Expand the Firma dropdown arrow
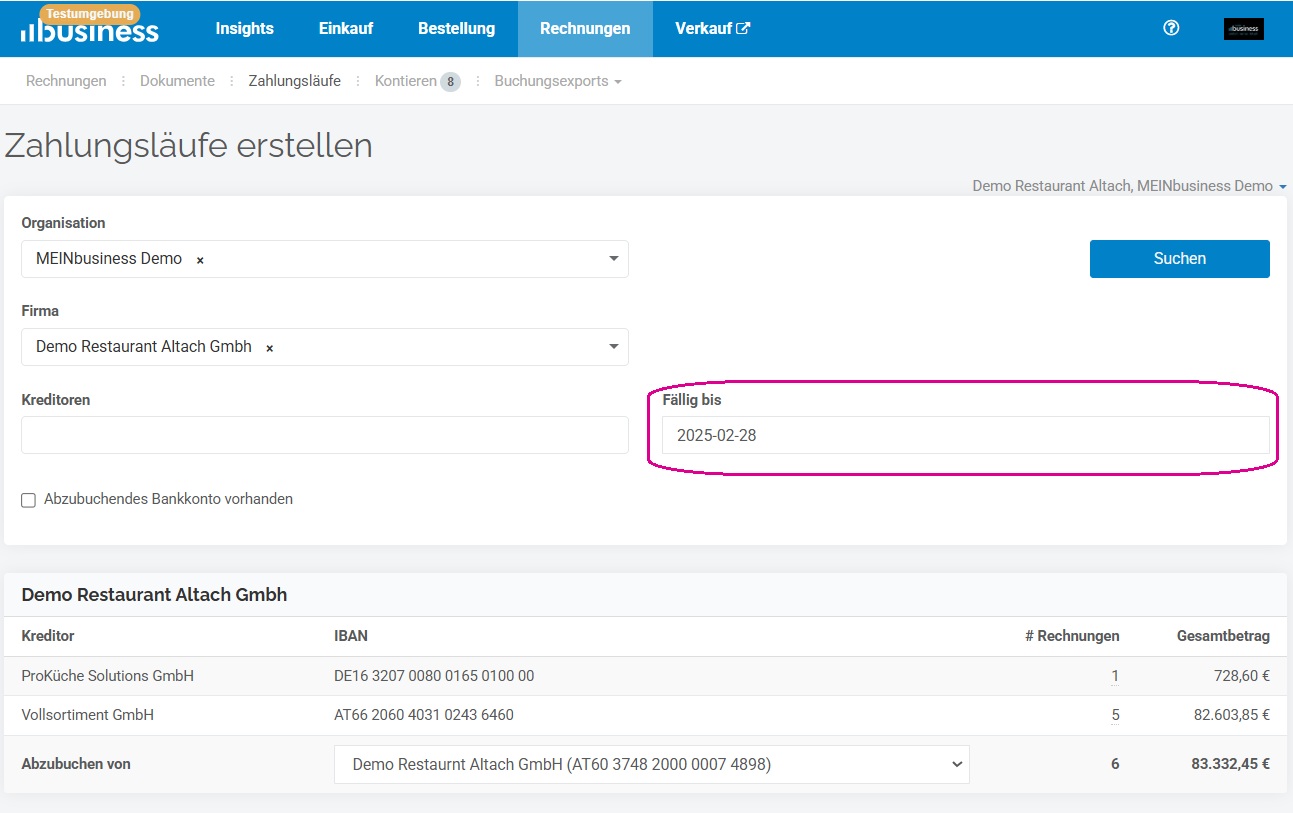1293x813 pixels. tap(614, 347)
